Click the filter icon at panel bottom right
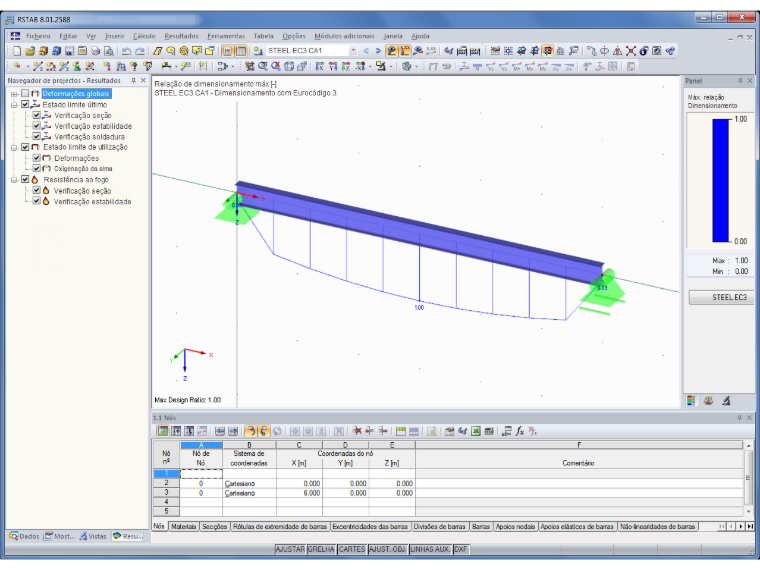Viewport: 760px width, 570px height. pos(726,400)
